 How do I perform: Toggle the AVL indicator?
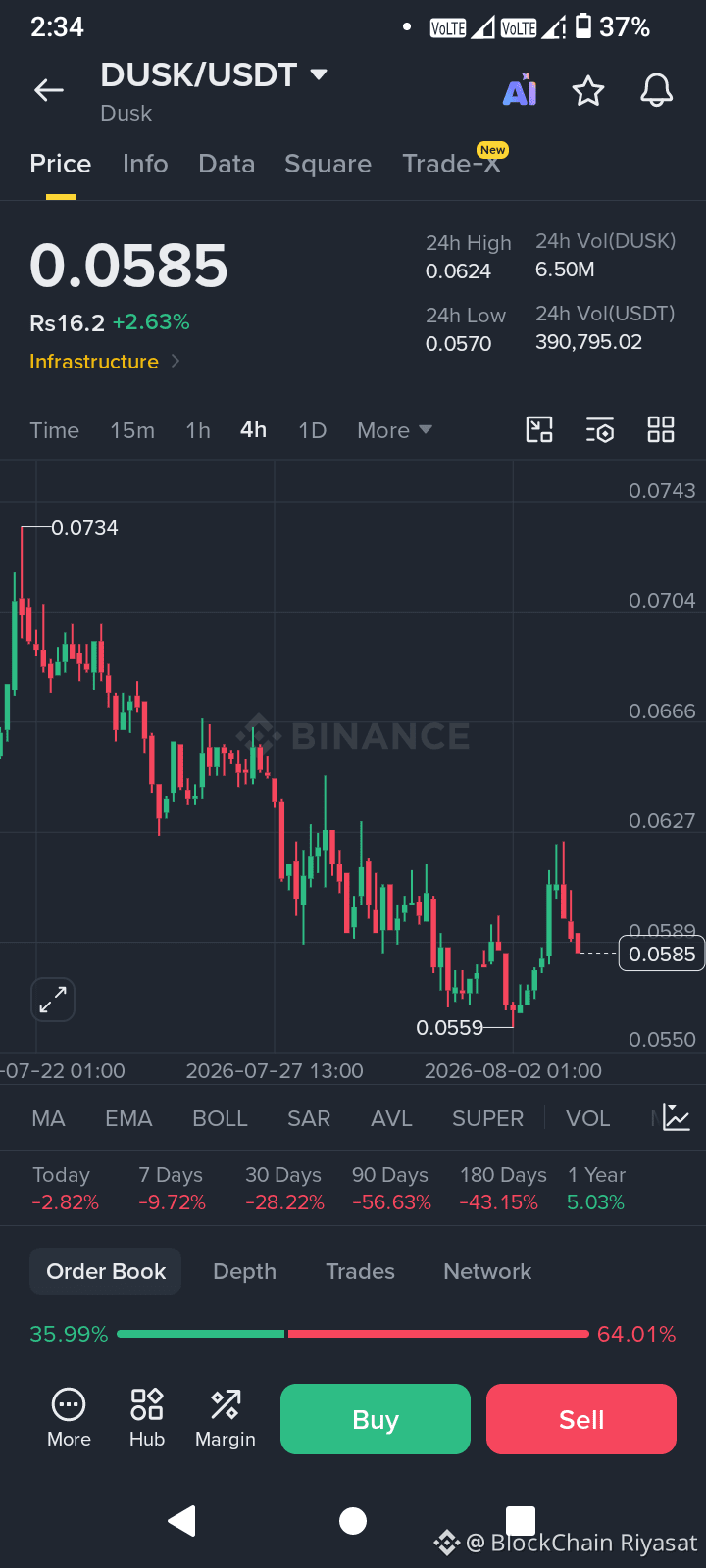coord(391,1118)
